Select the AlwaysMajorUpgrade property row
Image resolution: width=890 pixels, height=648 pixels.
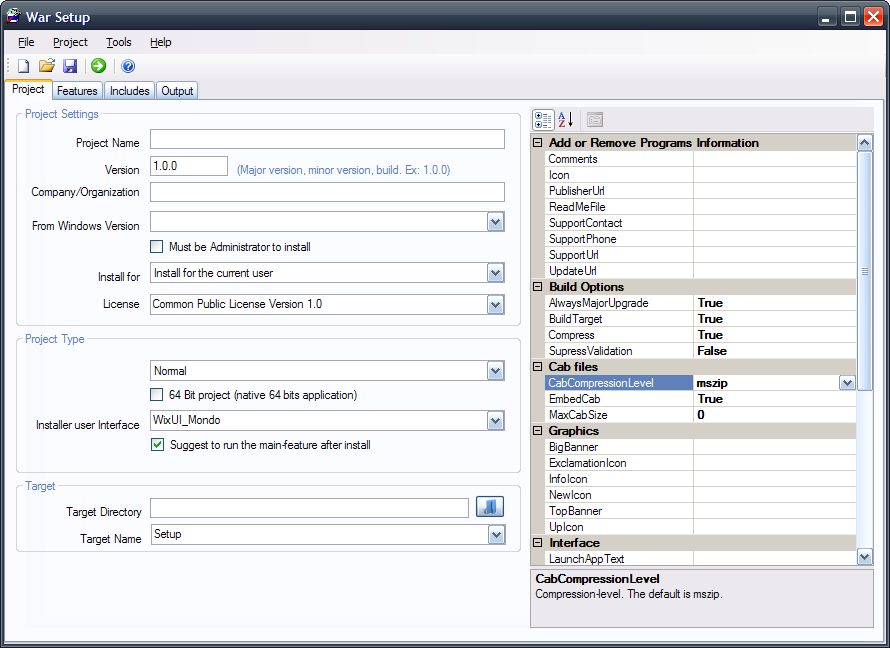[700, 303]
